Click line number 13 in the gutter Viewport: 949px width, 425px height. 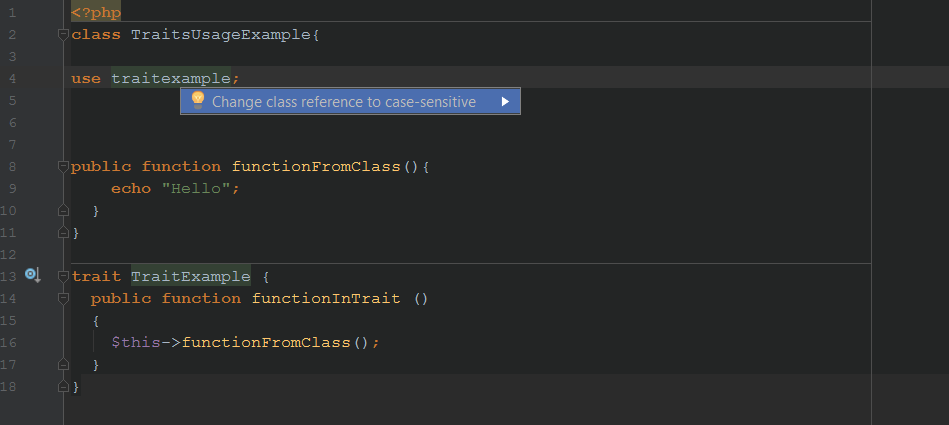pyautogui.click(x=8, y=277)
